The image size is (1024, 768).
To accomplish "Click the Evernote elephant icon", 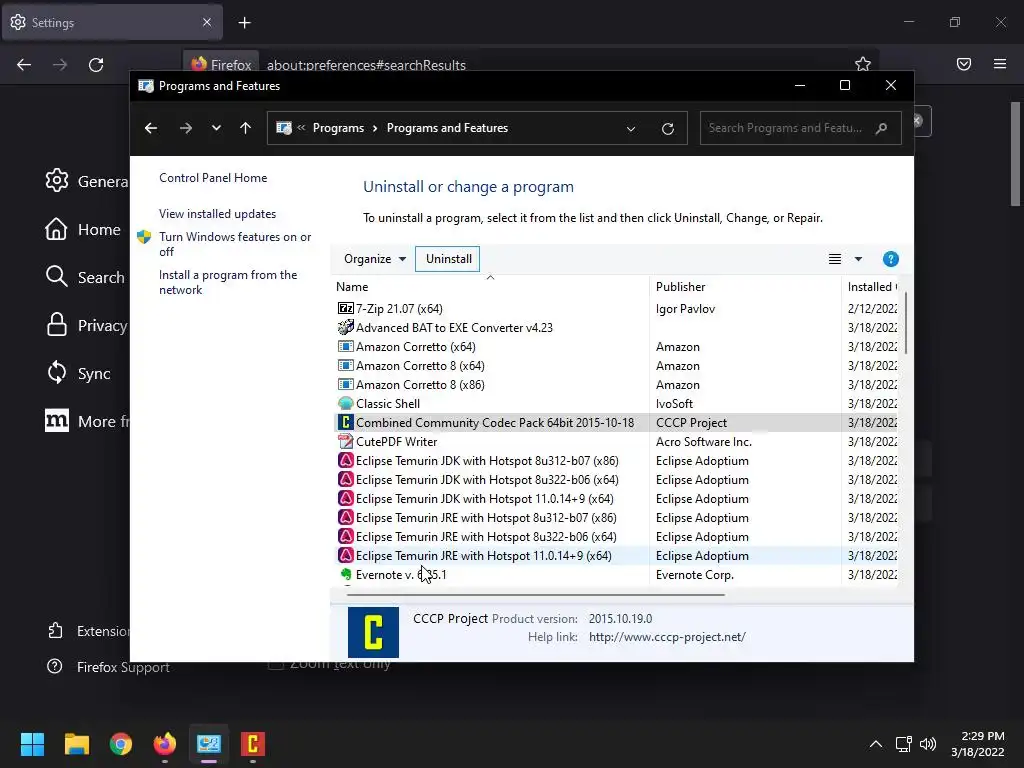I will click(345, 575).
